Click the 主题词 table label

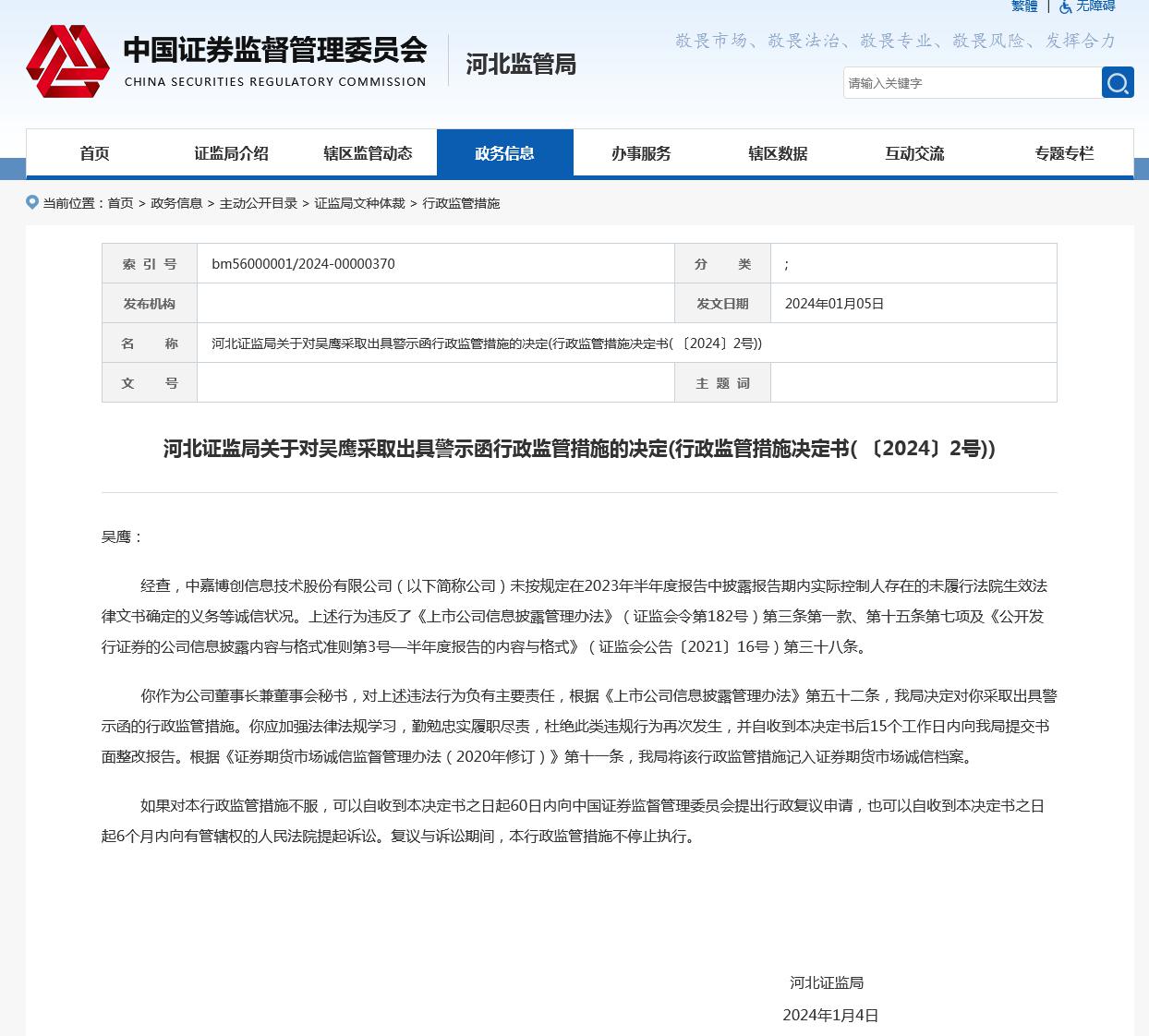(722, 383)
